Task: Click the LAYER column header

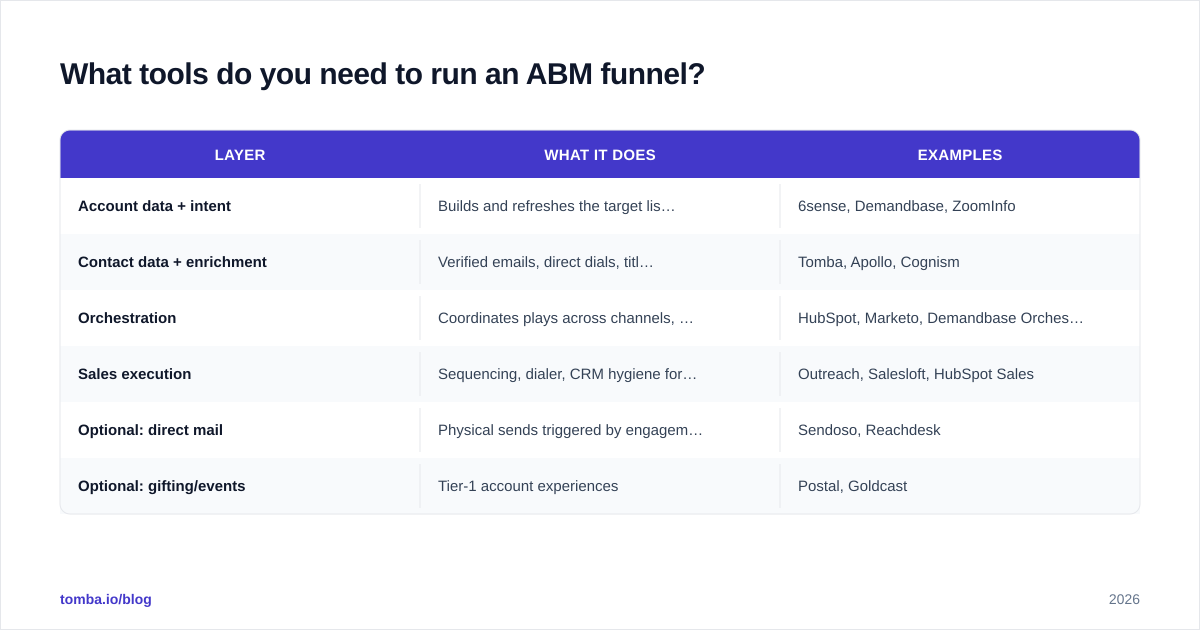Action: [240, 155]
